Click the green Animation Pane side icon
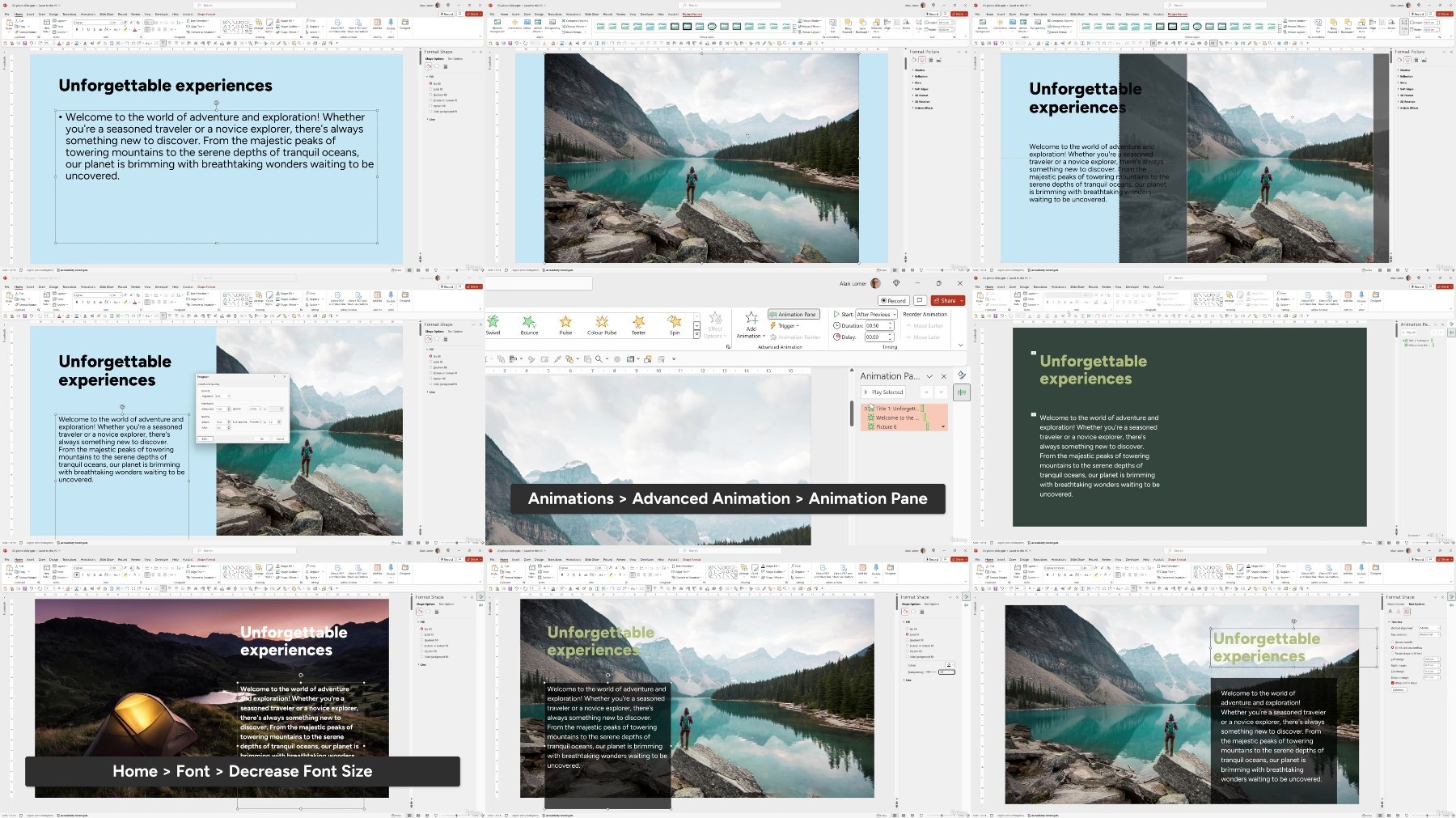The width and height of the screenshot is (1456, 818). click(x=962, y=392)
